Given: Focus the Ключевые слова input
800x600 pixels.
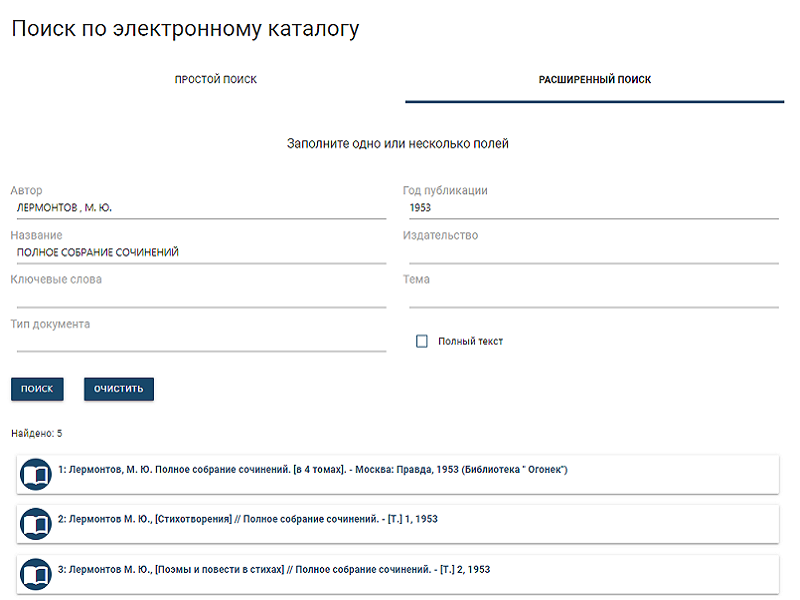Looking at the screenshot, I should pos(200,297).
